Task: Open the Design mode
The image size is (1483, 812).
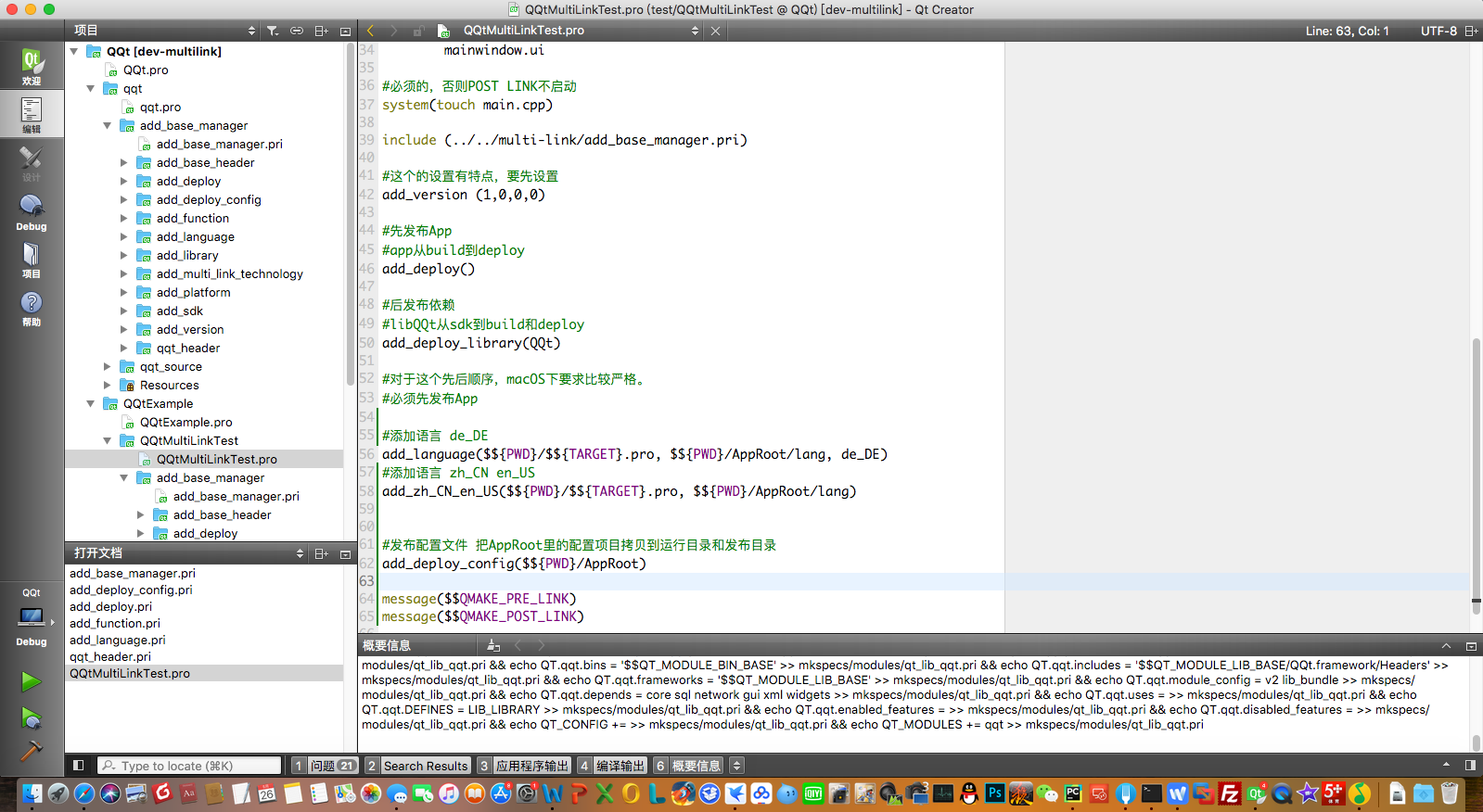Action: pyautogui.click(x=32, y=163)
